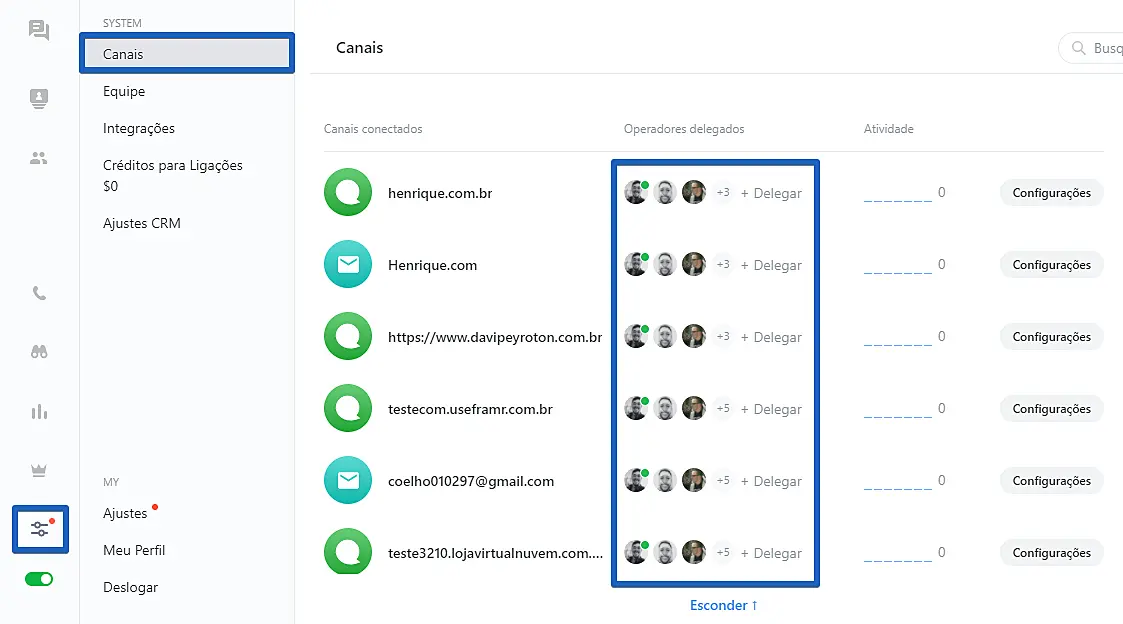Image resolution: width=1123 pixels, height=624 pixels.
Task: Expand +5 more operators for coelho010297@gmail.com
Action: pyautogui.click(x=723, y=480)
